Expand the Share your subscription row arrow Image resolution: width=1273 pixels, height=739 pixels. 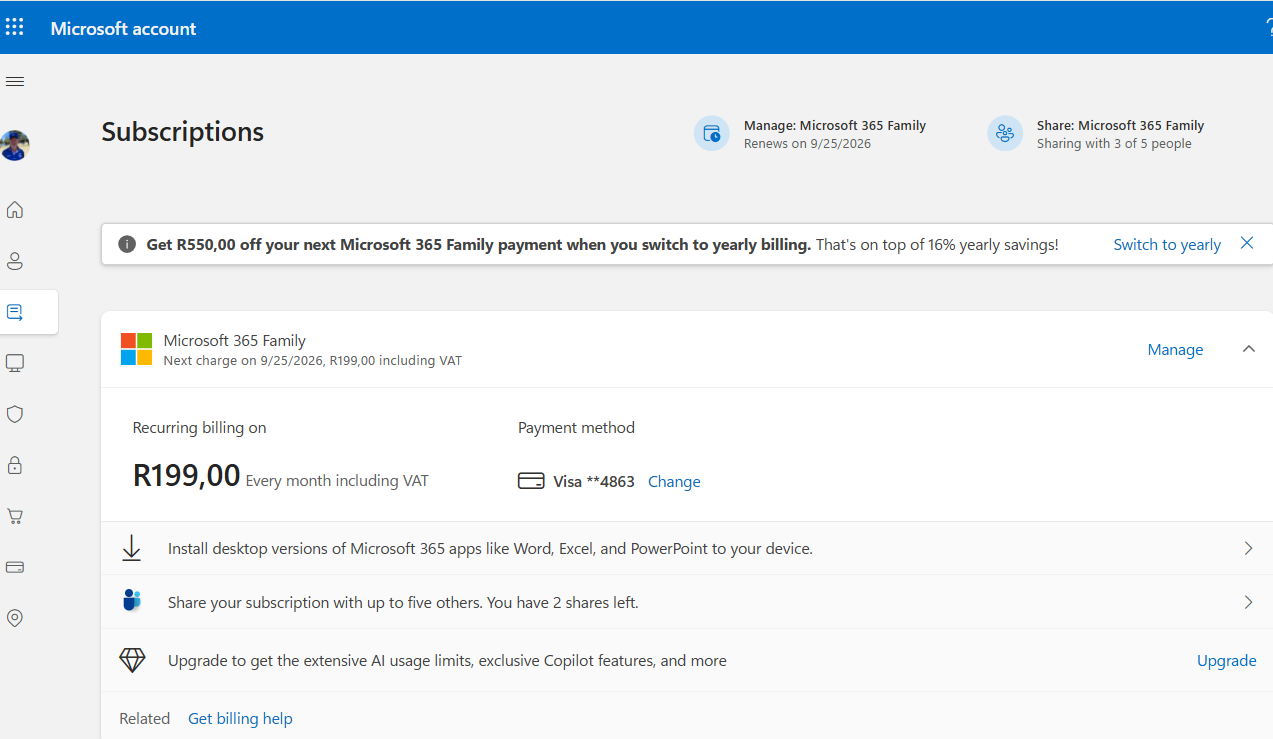click(1248, 602)
